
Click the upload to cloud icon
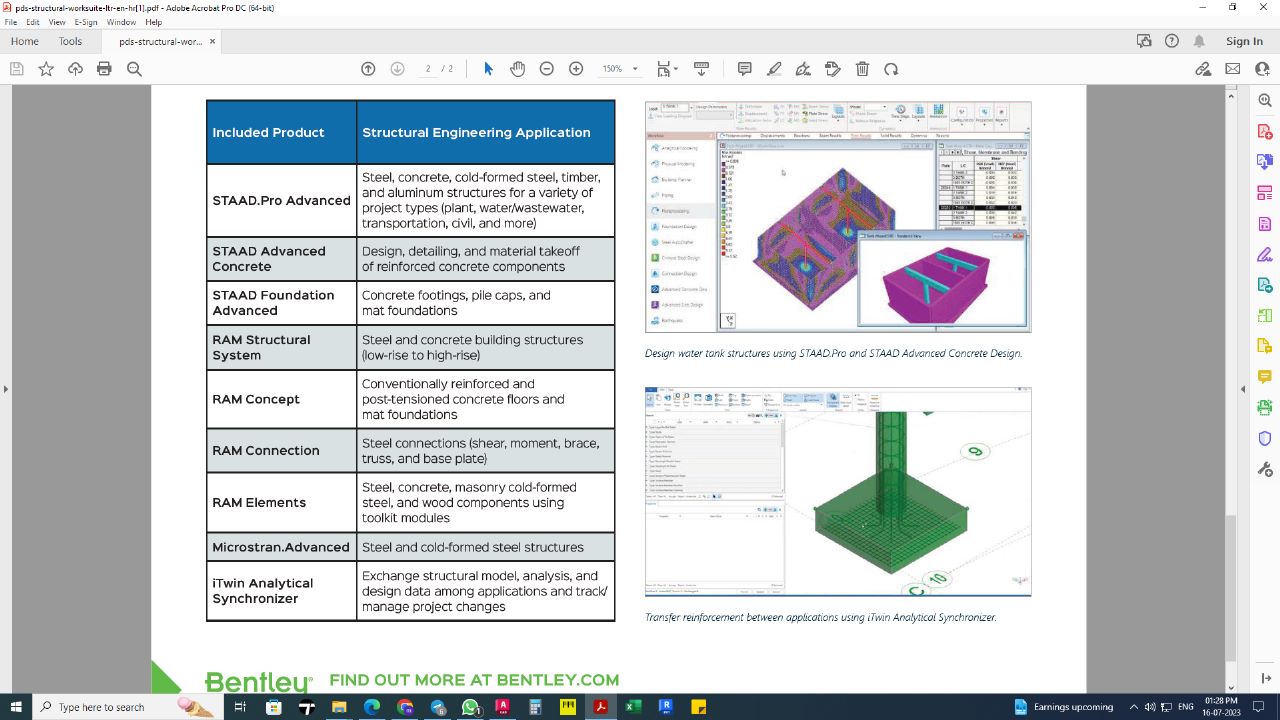[75, 69]
